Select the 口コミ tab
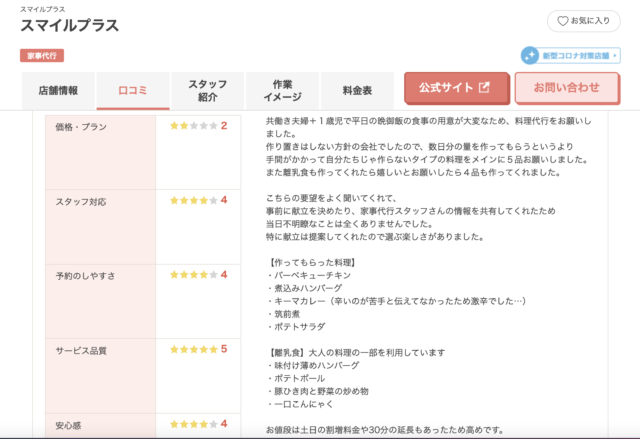This screenshot has height=439, width=640. click(x=133, y=90)
